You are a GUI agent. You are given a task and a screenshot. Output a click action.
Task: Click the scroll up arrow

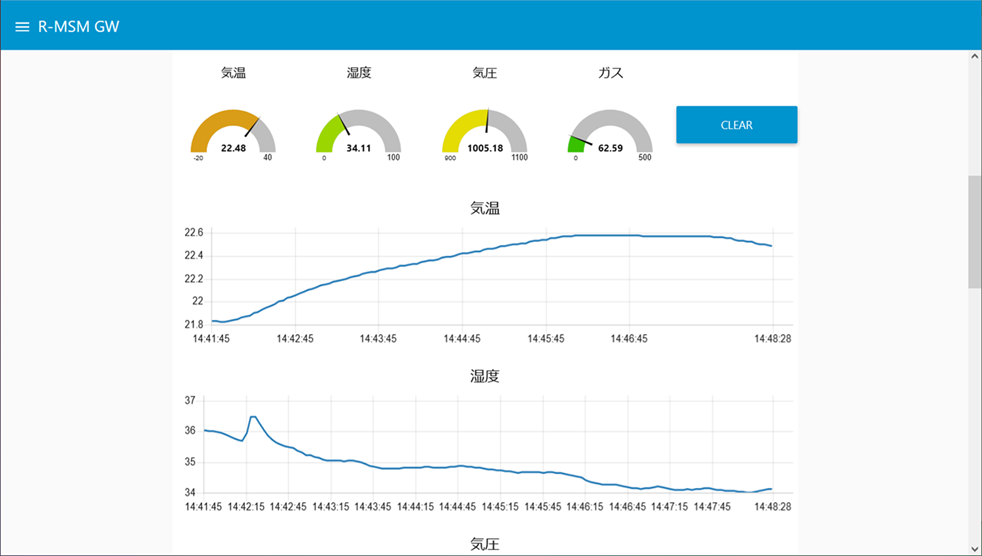tap(974, 58)
